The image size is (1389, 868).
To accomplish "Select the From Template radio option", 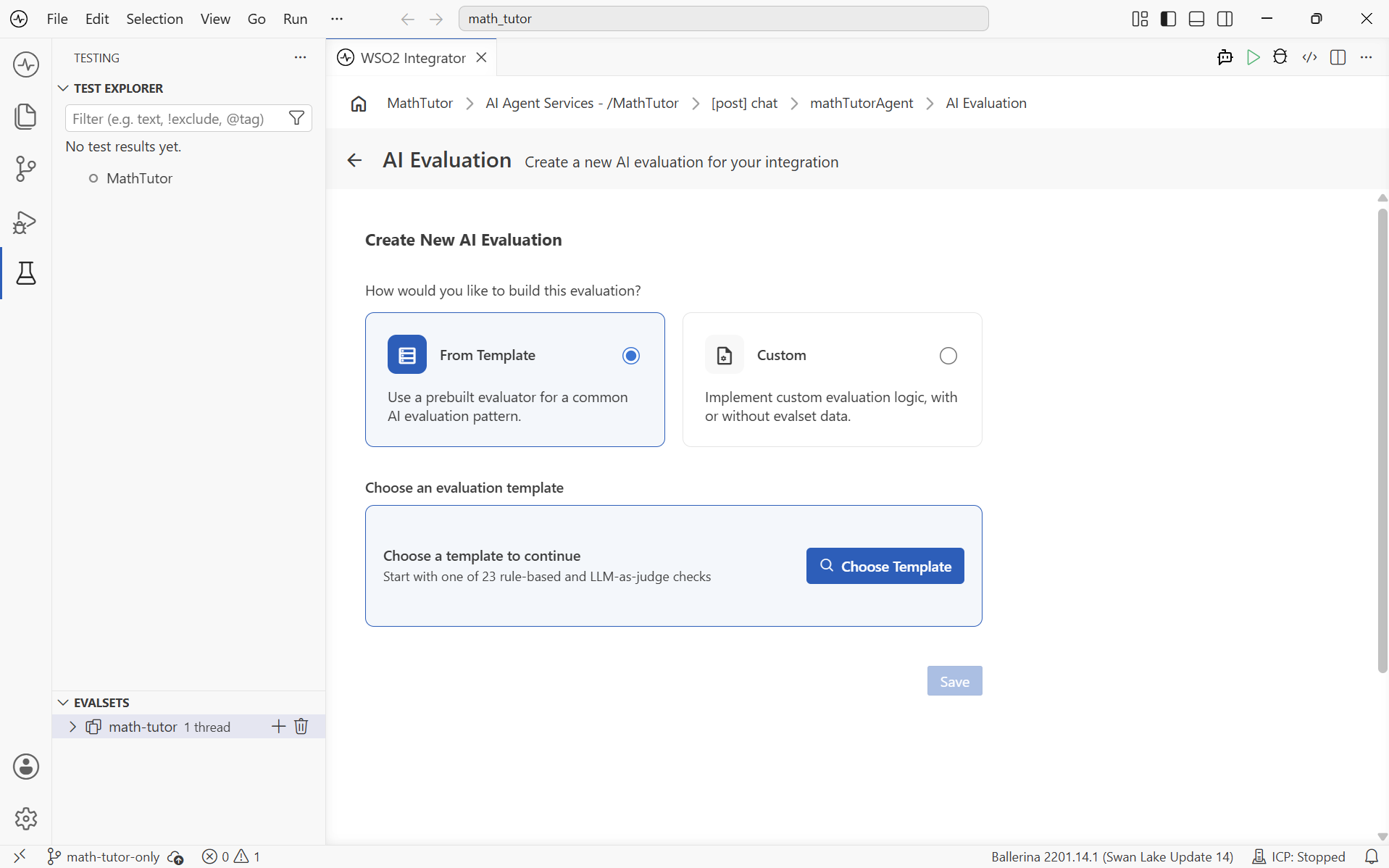I will pos(631,356).
